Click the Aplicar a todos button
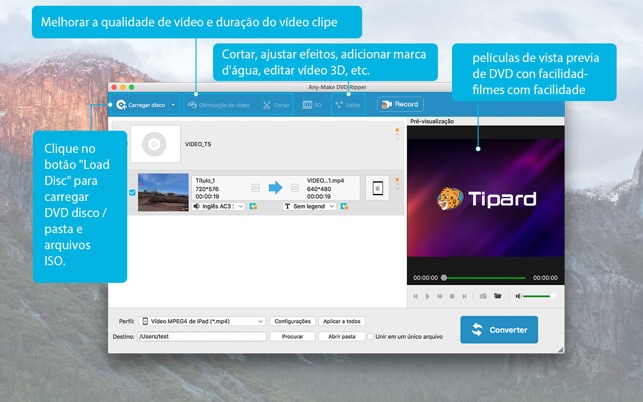The width and height of the screenshot is (643, 402). point(342,321)
